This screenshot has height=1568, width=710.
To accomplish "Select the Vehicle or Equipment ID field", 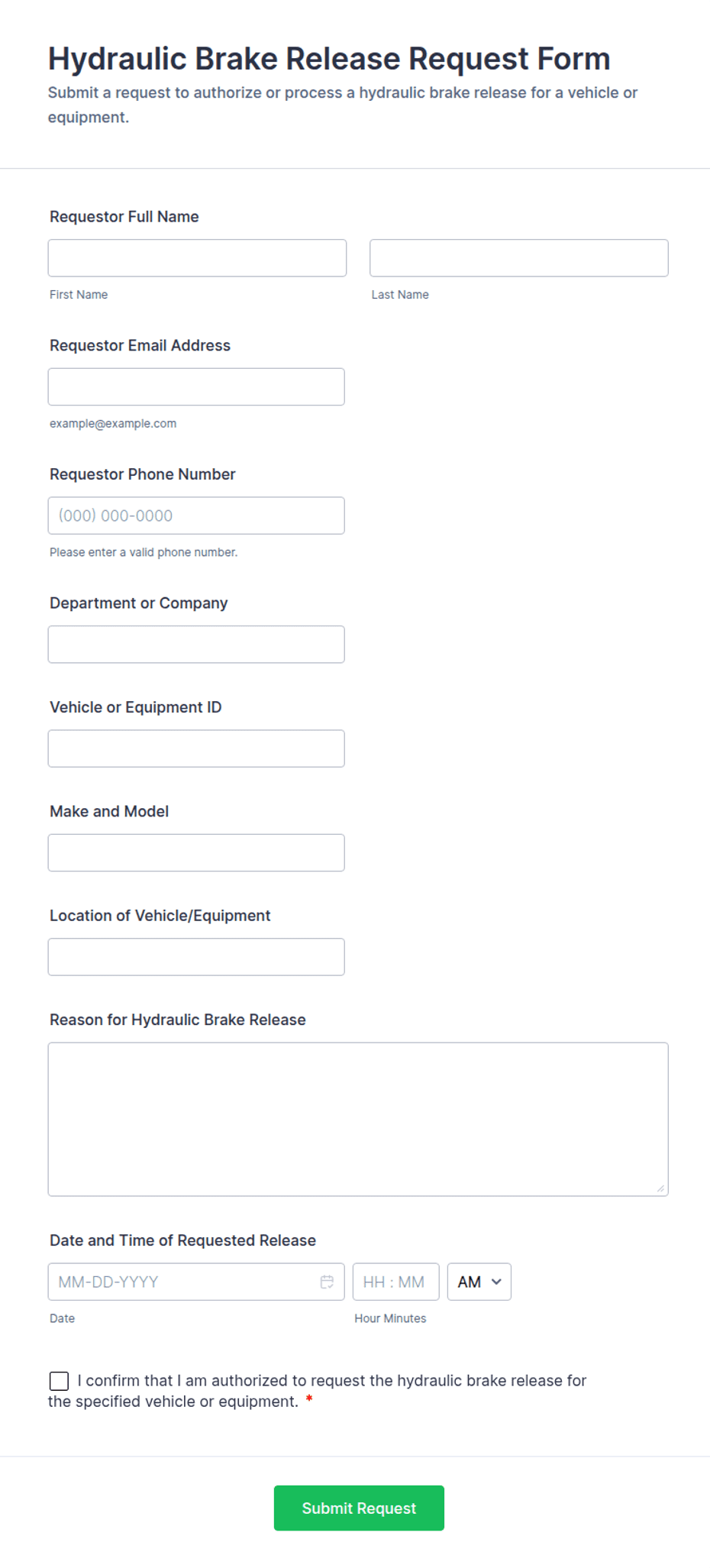I will point(196,748).
